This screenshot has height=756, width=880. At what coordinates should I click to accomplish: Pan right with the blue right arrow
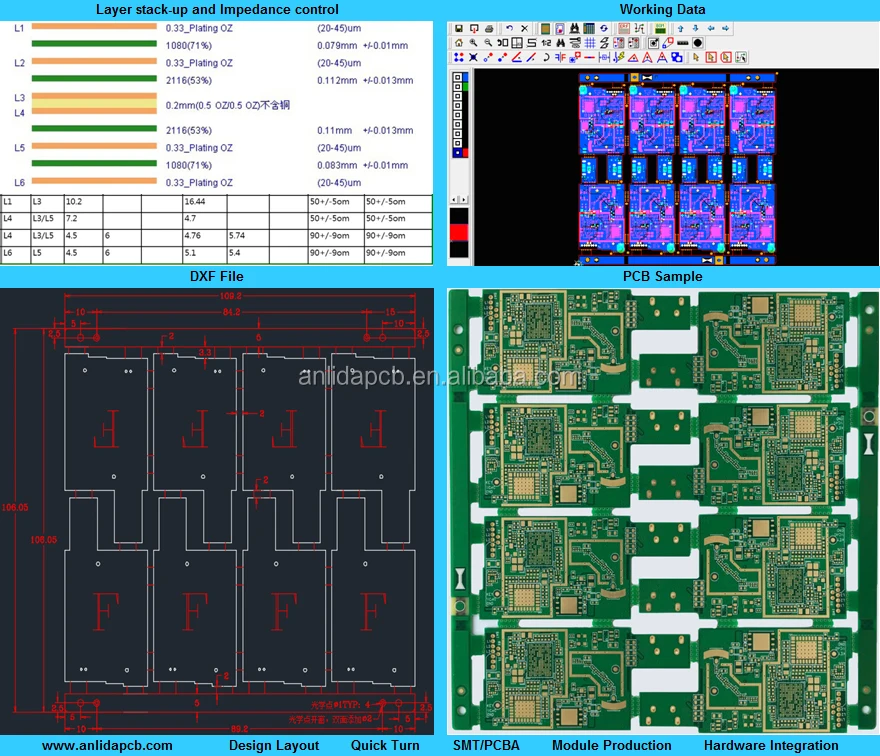[725, 28]
